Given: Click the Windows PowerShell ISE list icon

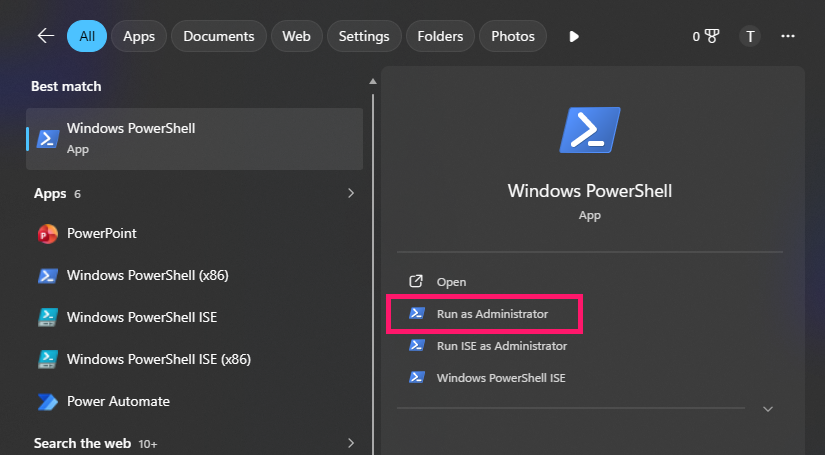Looking at the screenshot, I should click(47, 317).
